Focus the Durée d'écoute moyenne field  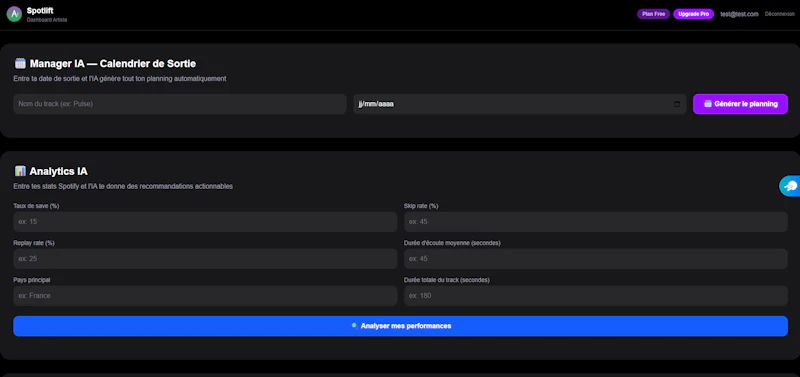point(596,259)
